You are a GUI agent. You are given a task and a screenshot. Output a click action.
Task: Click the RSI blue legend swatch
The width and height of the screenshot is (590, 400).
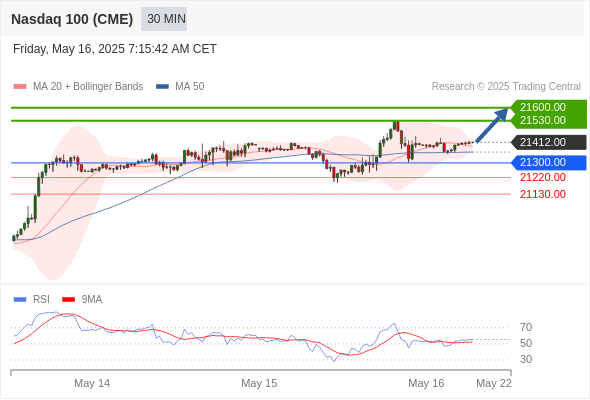click(20, 300)
